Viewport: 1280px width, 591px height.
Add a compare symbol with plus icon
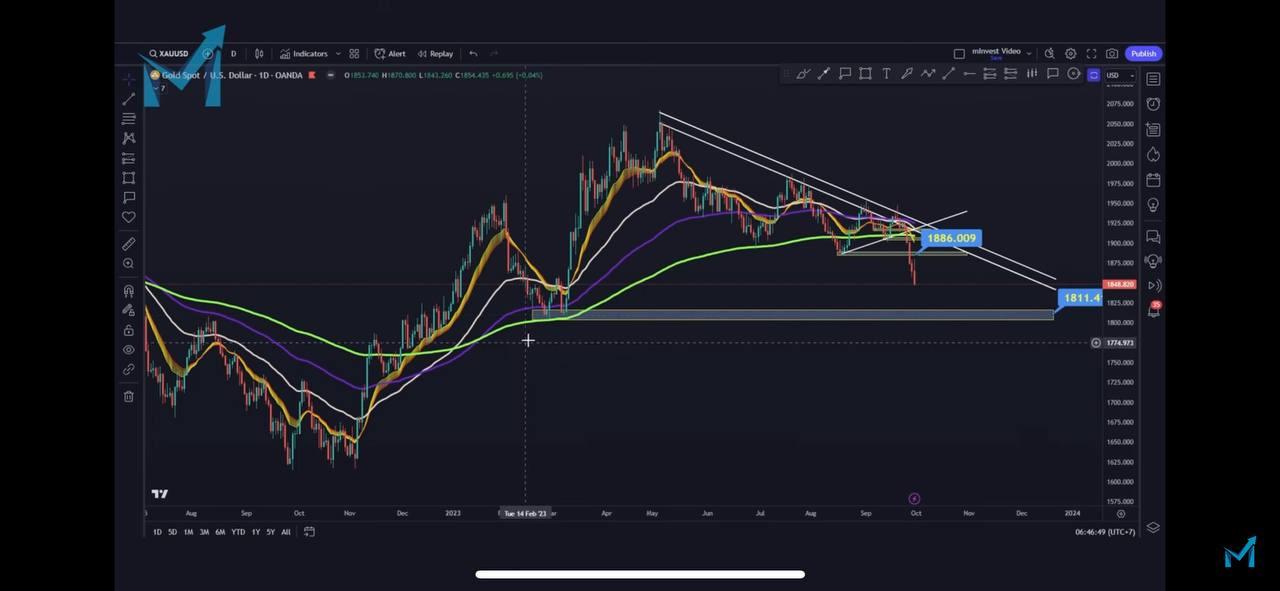tap(208, 54)
